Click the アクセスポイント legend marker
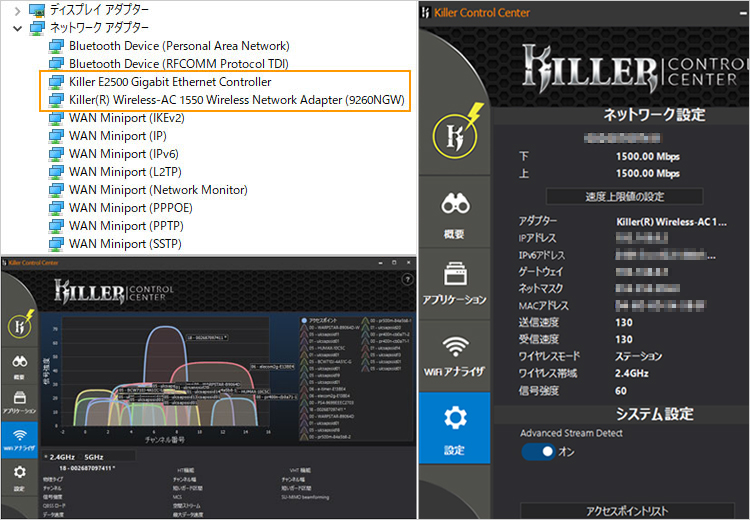 pos(304,320)
